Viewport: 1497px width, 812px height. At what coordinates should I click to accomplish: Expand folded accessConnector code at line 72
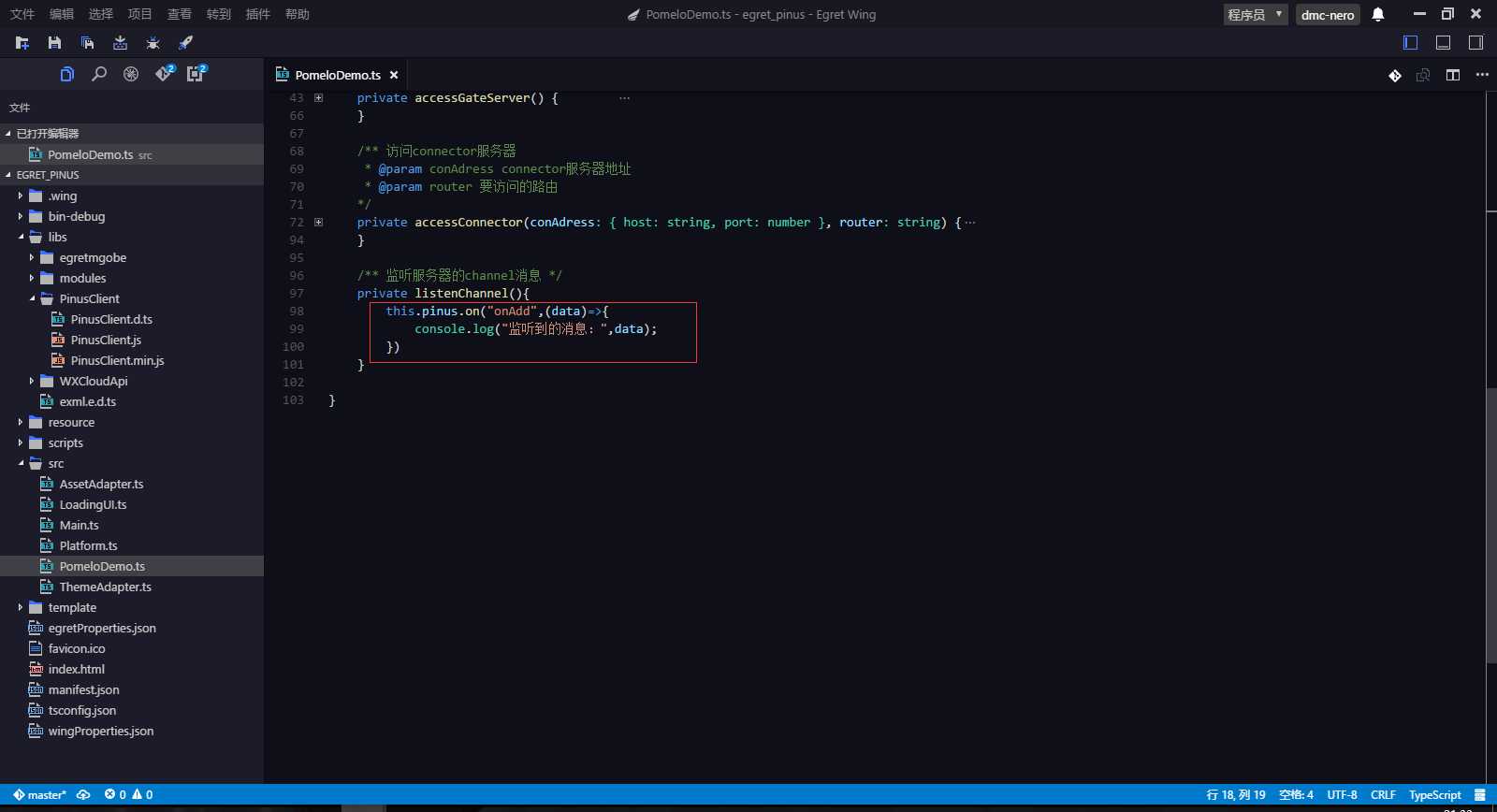[319, 222]
